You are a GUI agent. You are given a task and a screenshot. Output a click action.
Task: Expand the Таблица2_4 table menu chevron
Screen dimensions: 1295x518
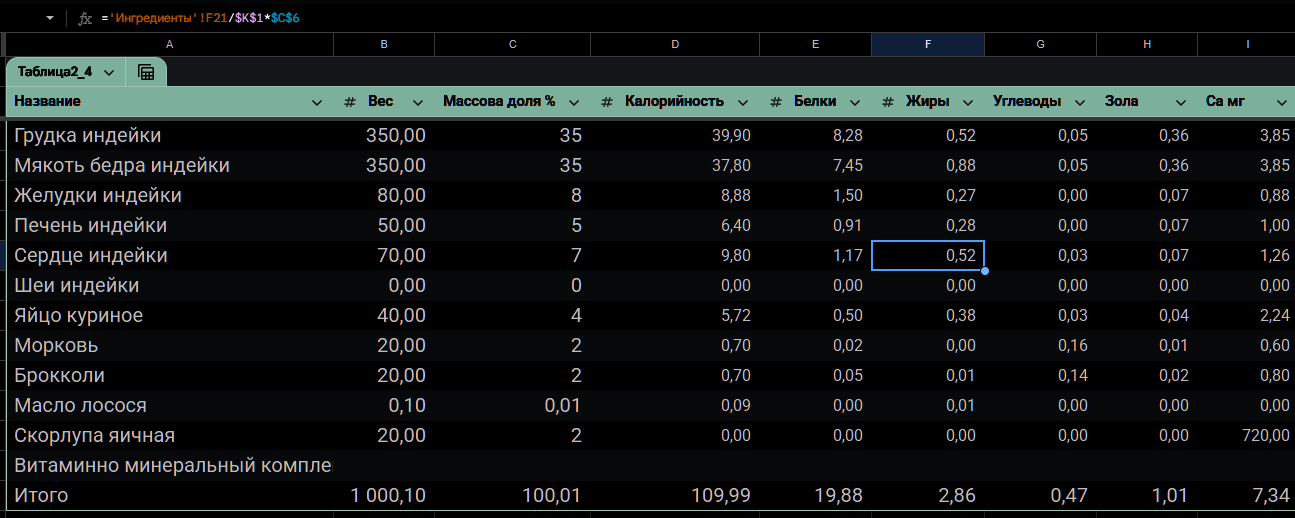pos(108,72)
